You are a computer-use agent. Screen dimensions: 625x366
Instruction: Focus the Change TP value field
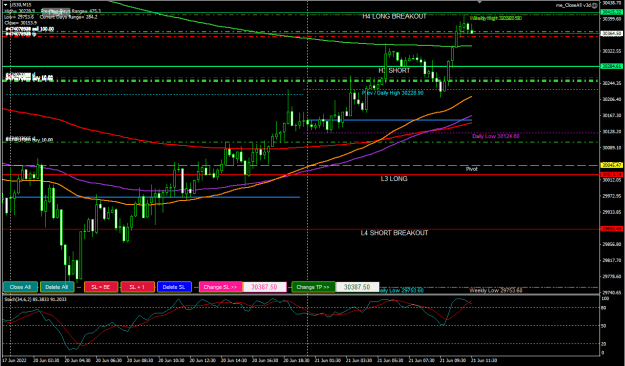pos(357,287)
